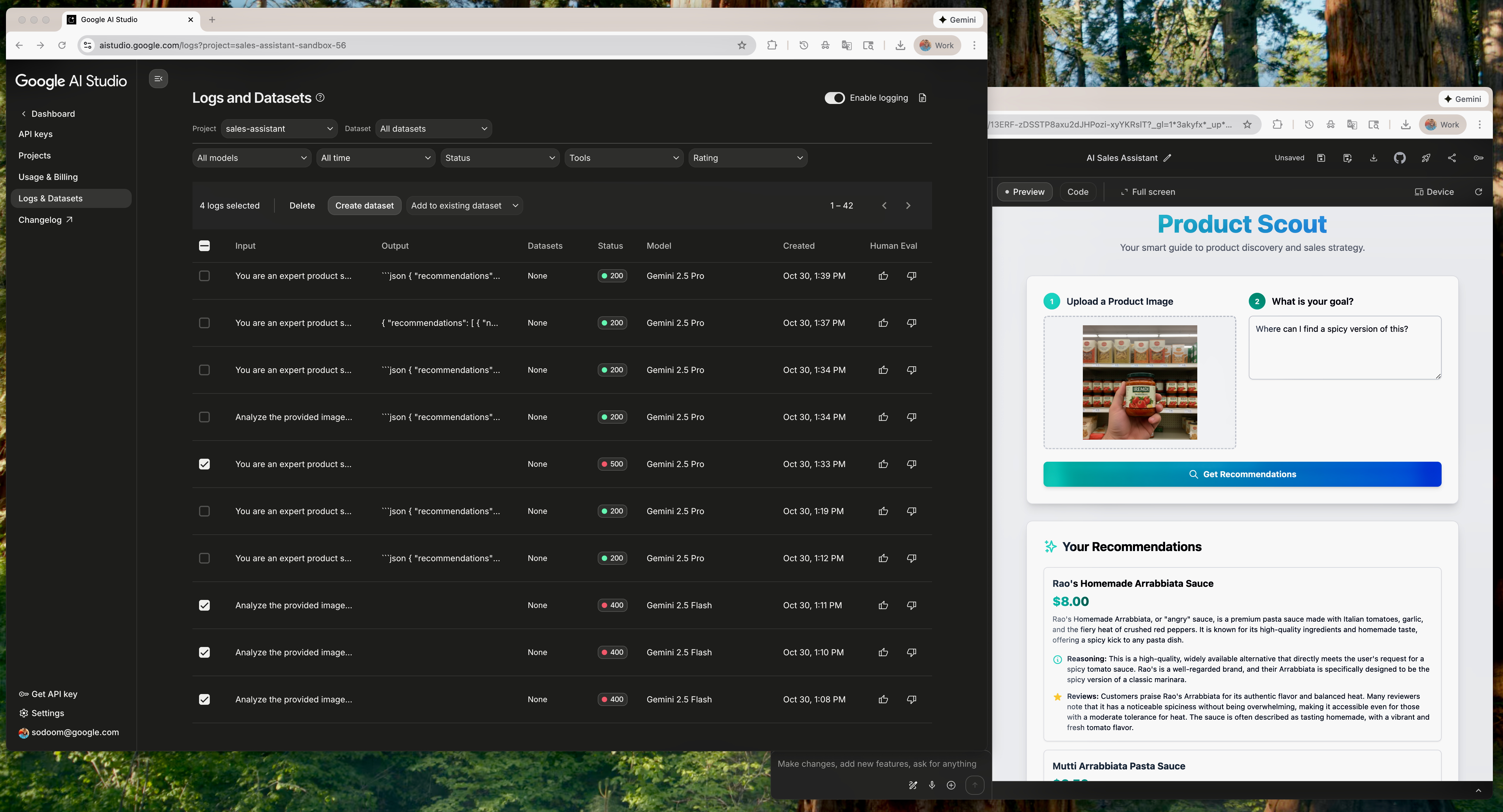Uncheck the selected log from Oct 30, 1:33 PM
Image resolution: width=1503 pixels, height=812 pixels.
coord(204,464)
